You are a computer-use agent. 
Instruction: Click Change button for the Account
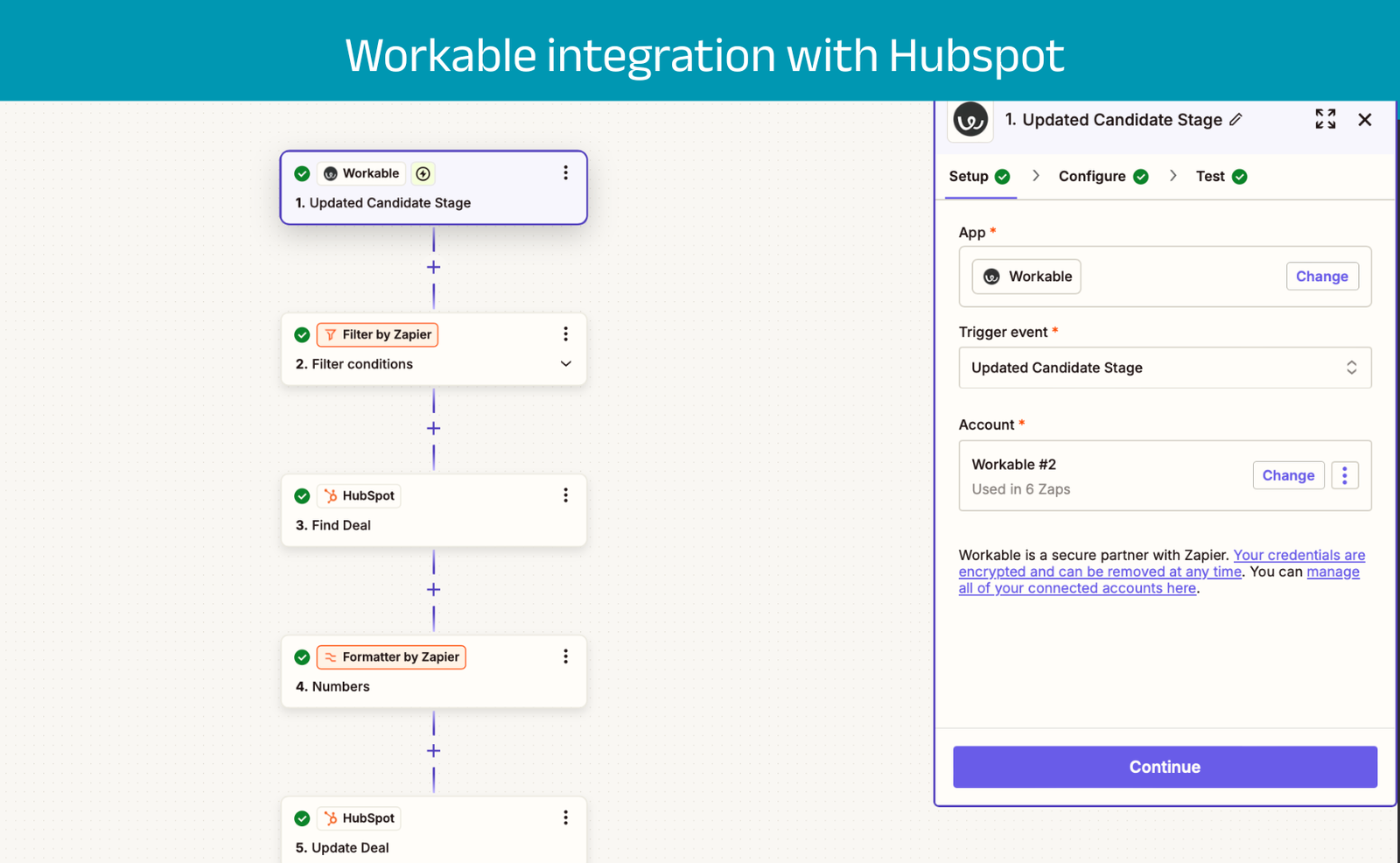[1288, 475]
